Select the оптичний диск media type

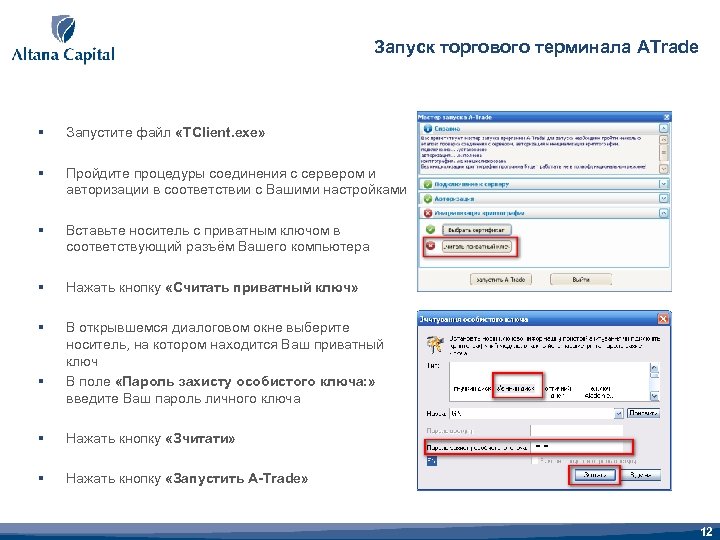557,391
